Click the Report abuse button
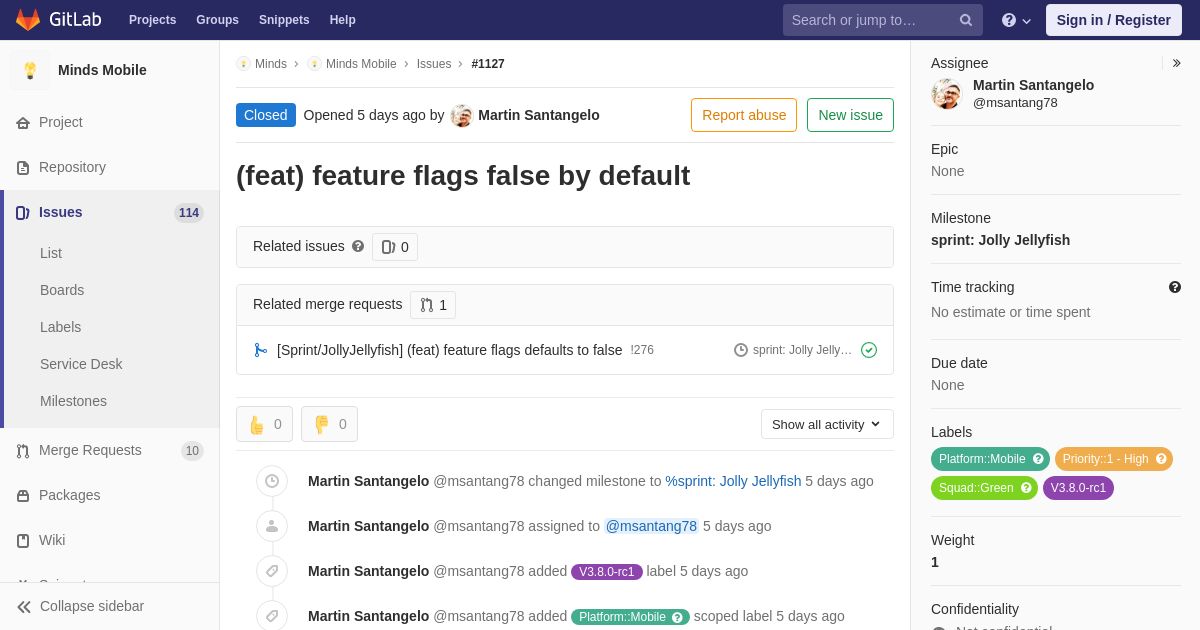Image resolution: width=1200 pixels, height=630 pixels. (x=744, y=115)
